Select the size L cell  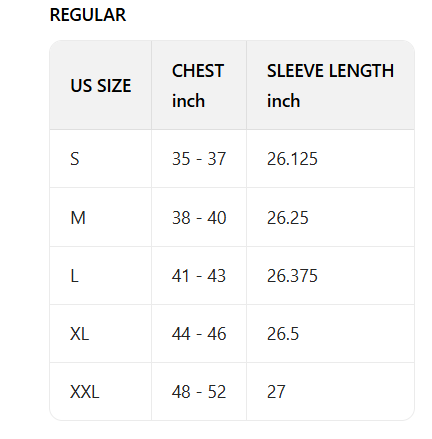pos(100,276)
